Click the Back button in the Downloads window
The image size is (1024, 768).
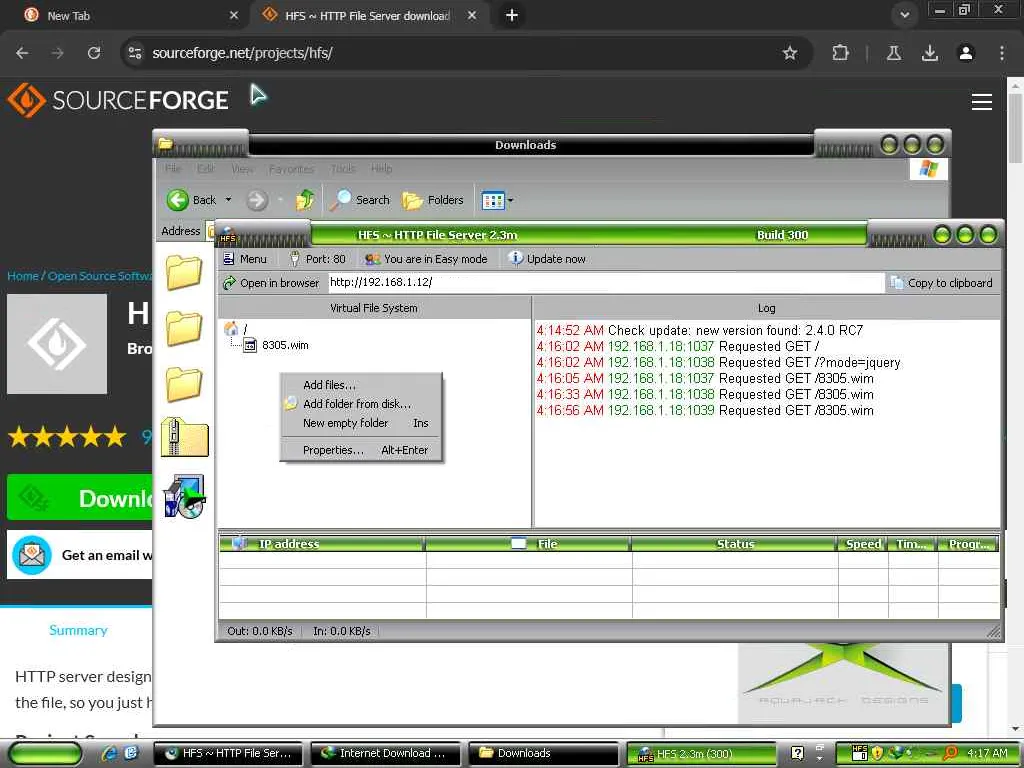click(x=191, y=200)
